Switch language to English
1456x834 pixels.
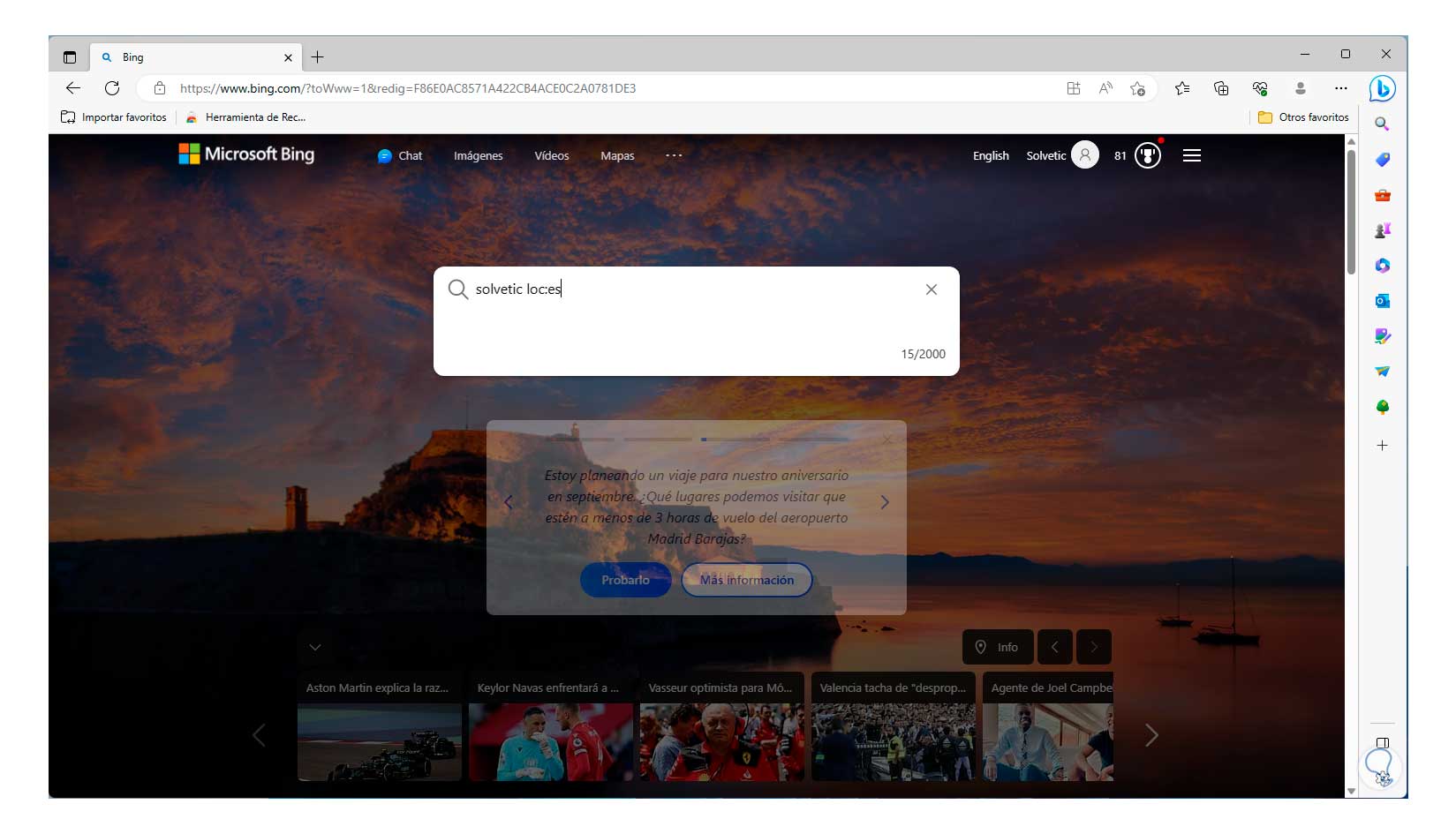pyautogui.click(x=991, y=156)
